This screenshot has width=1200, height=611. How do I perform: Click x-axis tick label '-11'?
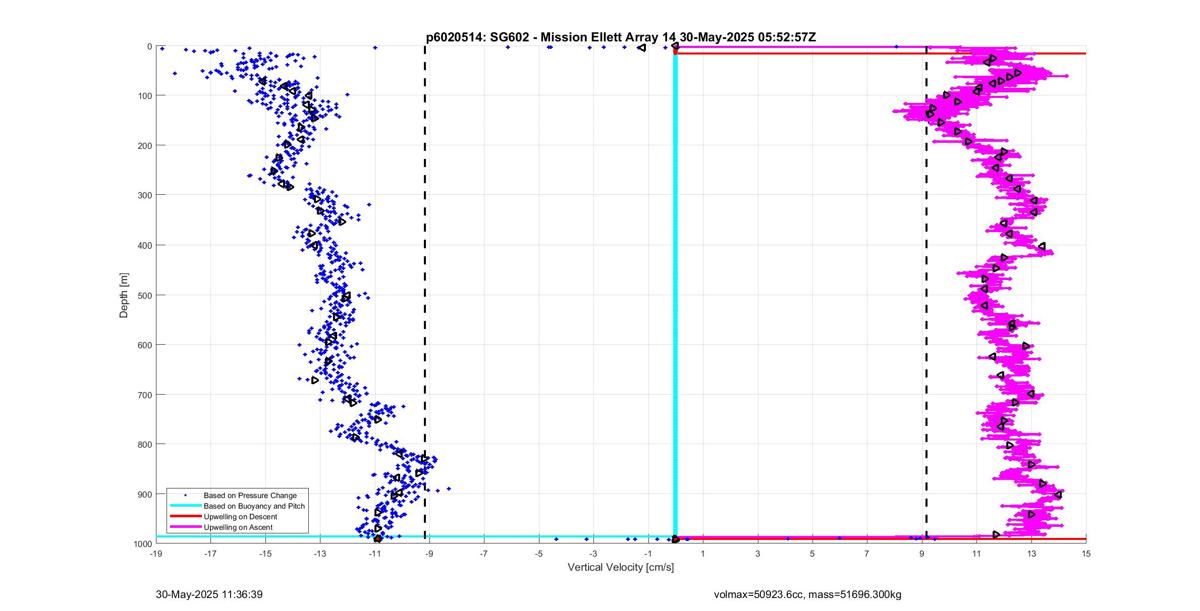(x=375, y=553)
